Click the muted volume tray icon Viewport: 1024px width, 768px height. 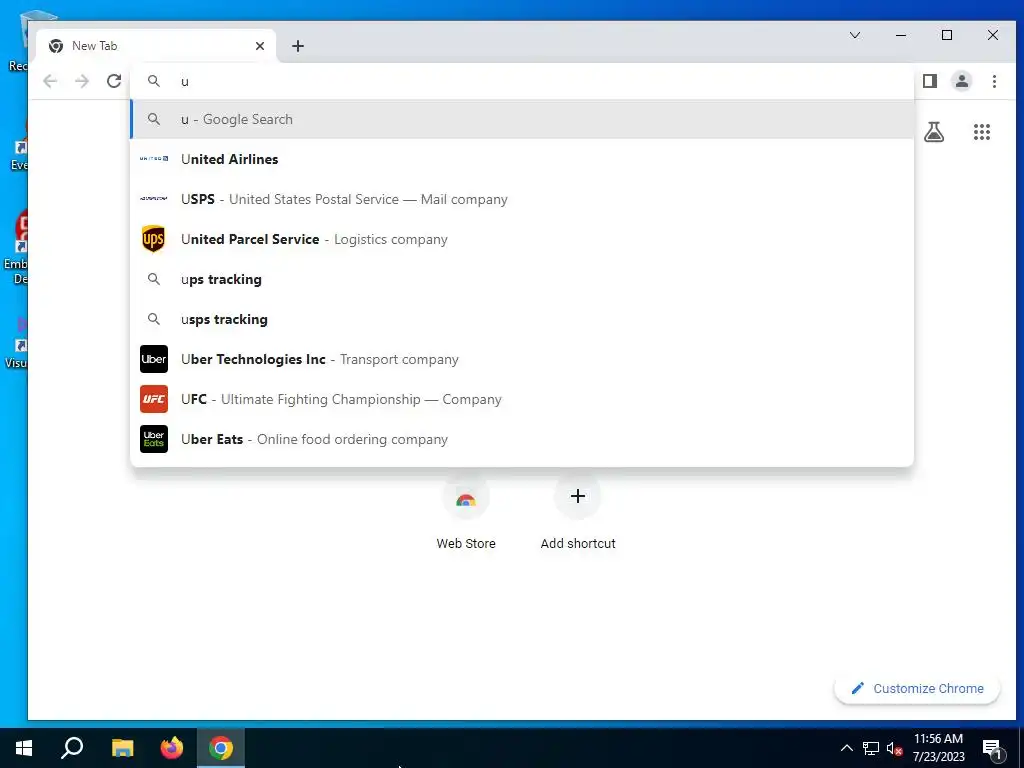(894, 748)
